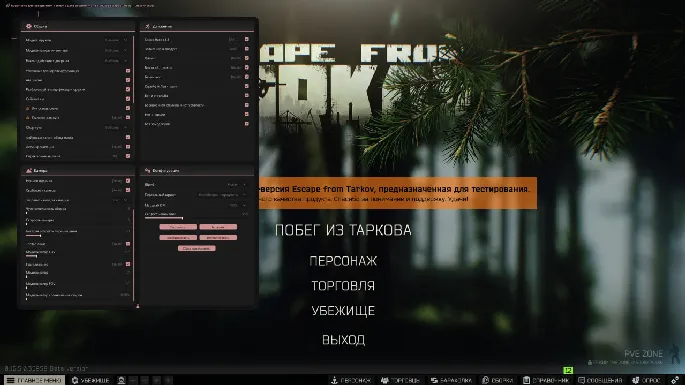
Task: Toggle topmost checkbox in lower-left overlay panel
Action: point(128,180)
